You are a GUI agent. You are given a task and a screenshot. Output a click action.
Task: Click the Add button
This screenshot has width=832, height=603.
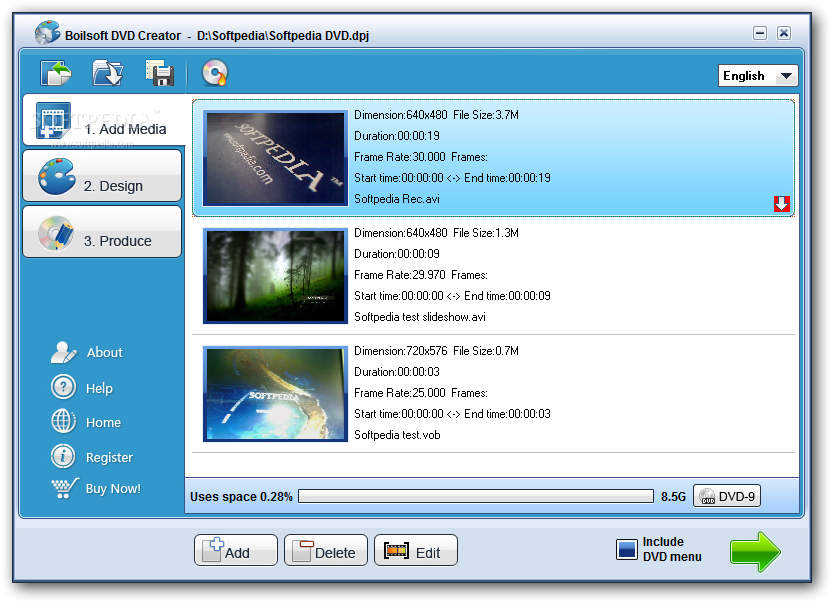tap(236, 550)
